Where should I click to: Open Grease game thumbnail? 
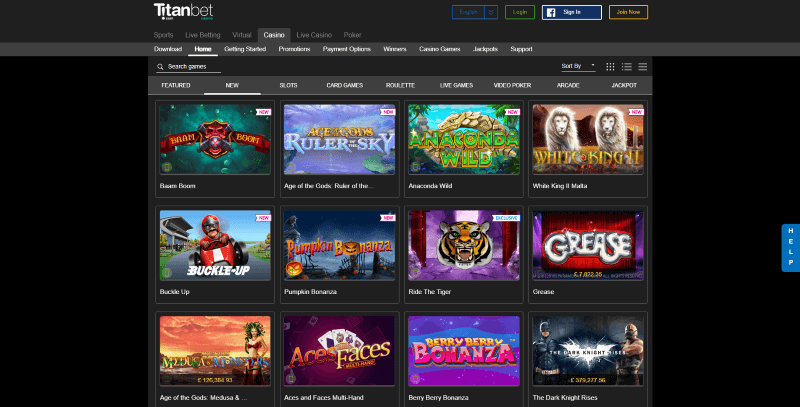point(588,245)
